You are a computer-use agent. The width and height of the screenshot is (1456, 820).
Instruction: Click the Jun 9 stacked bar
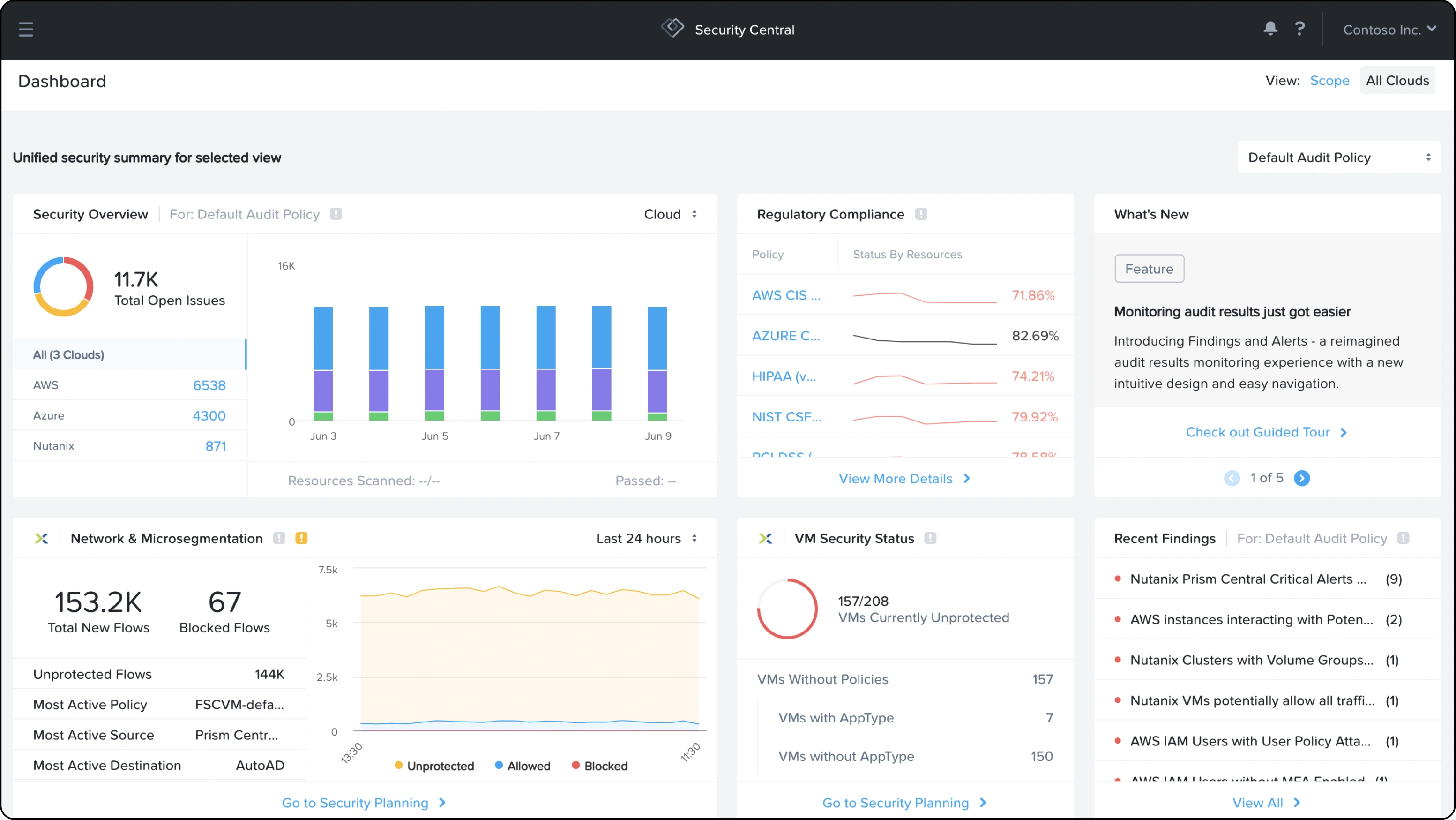657,364
